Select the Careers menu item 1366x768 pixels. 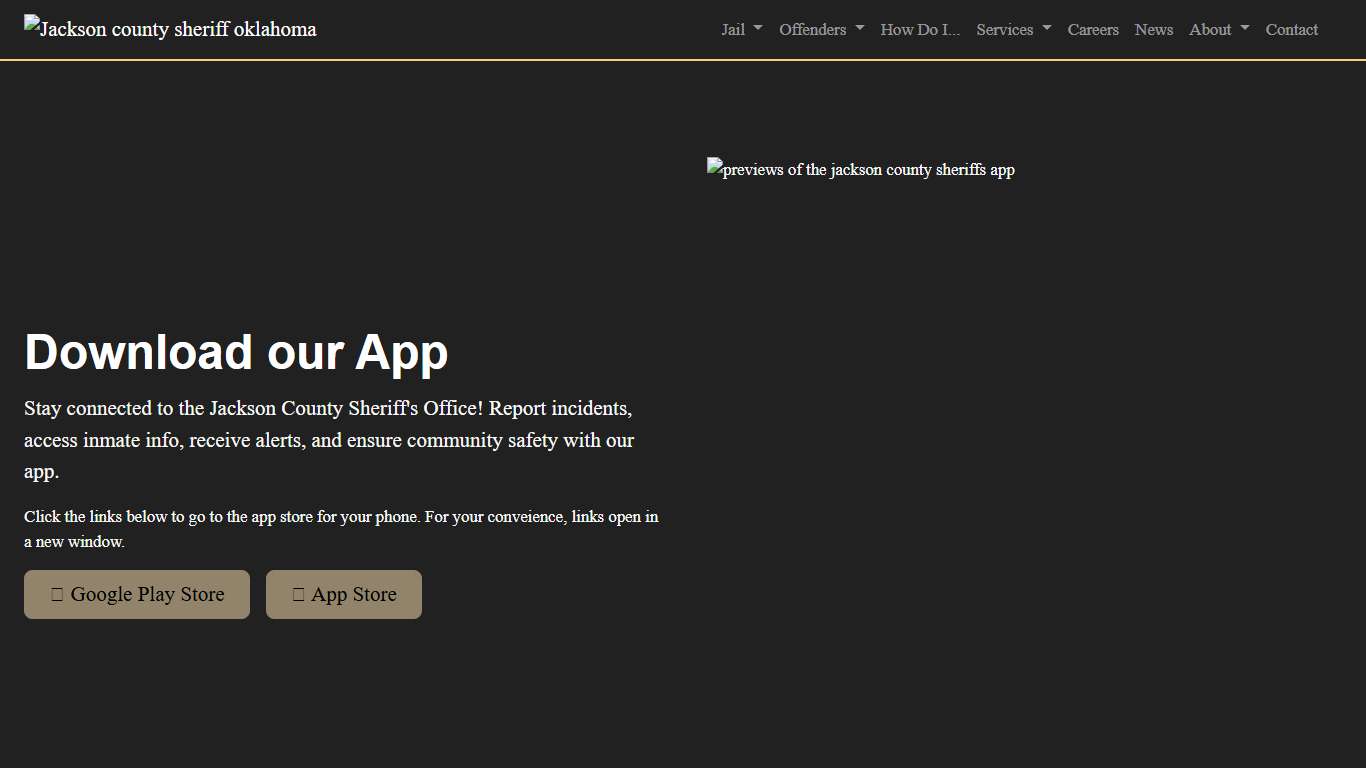coord(1093,30)
